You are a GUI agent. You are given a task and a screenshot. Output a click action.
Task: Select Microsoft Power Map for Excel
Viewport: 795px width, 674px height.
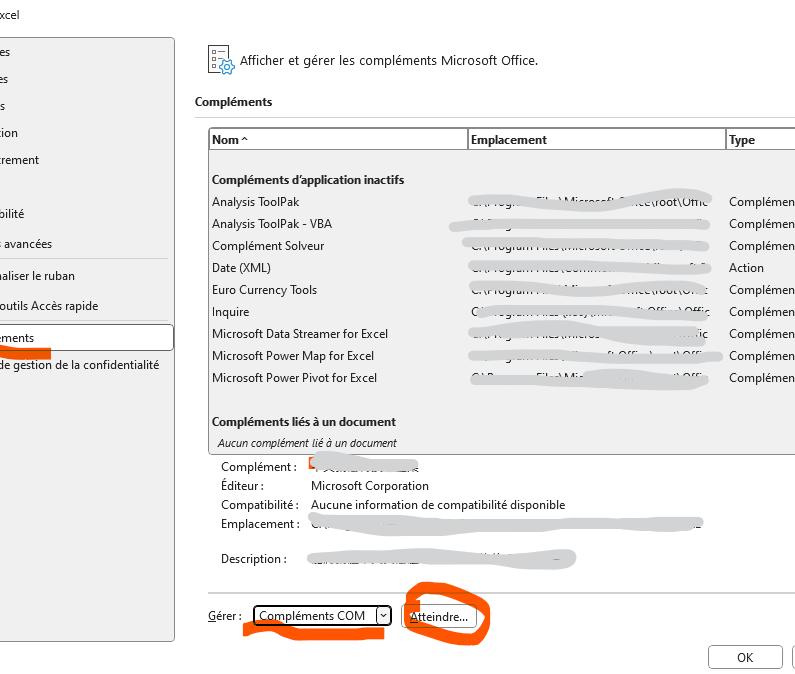point(502,356)
